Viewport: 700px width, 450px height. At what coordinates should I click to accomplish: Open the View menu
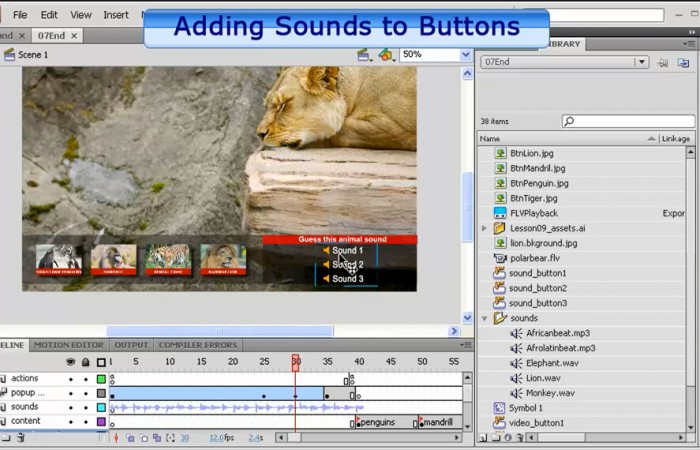pyautogui.click(x=81, y=15)
